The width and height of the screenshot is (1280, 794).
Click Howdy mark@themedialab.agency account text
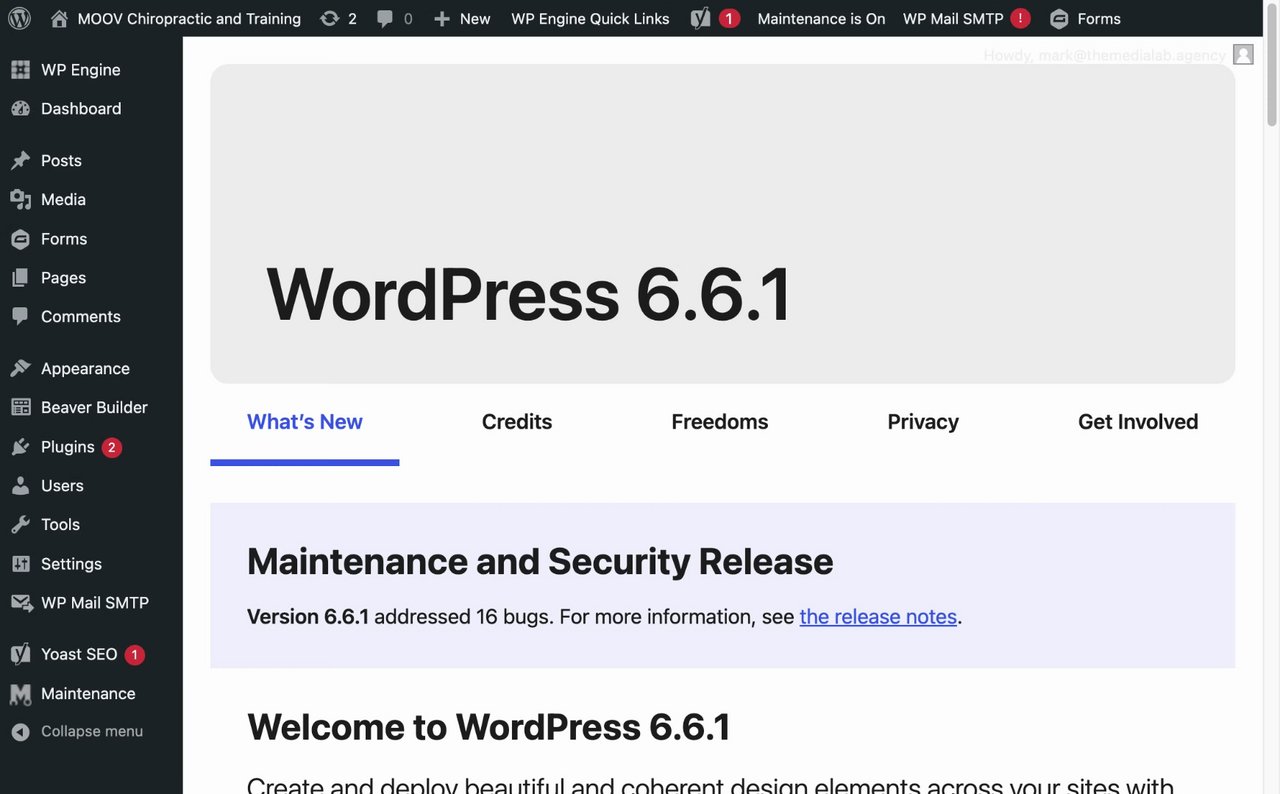[1104, 55]
